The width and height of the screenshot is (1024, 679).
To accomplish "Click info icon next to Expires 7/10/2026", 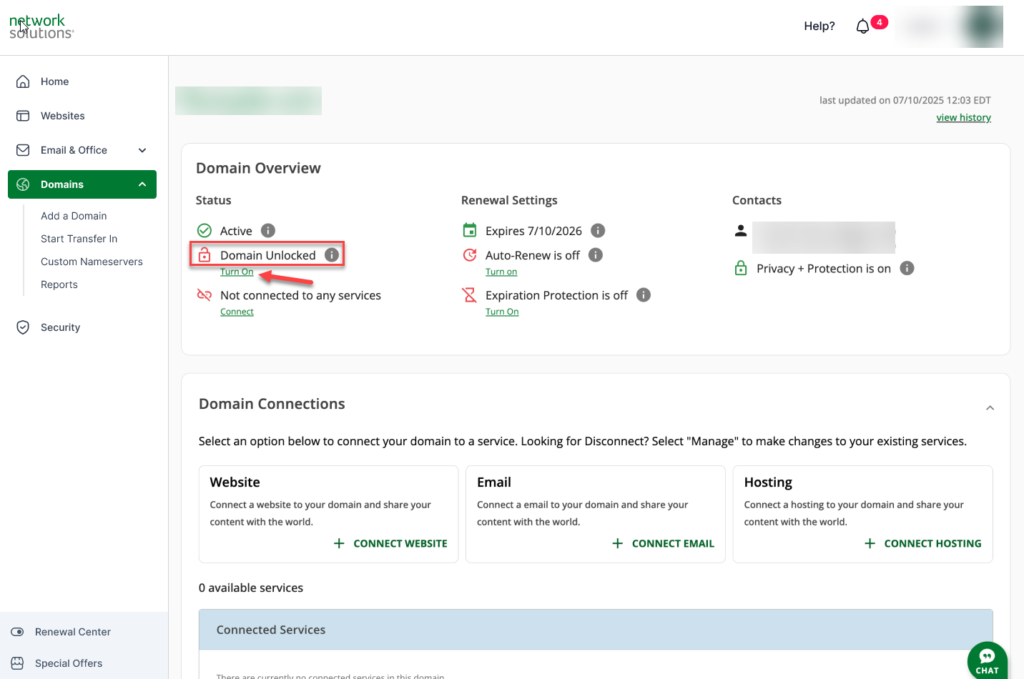I will click(x=598, y=231).
